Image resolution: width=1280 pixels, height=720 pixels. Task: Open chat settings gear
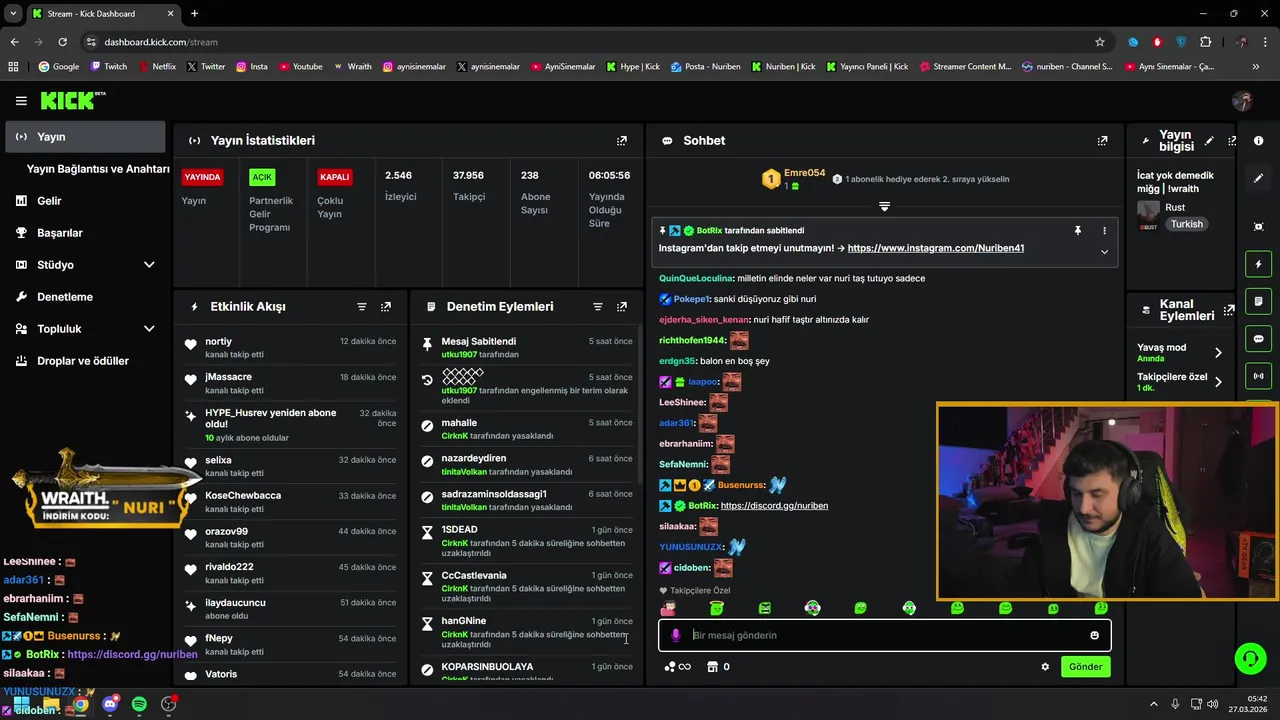pos(1045,667)
